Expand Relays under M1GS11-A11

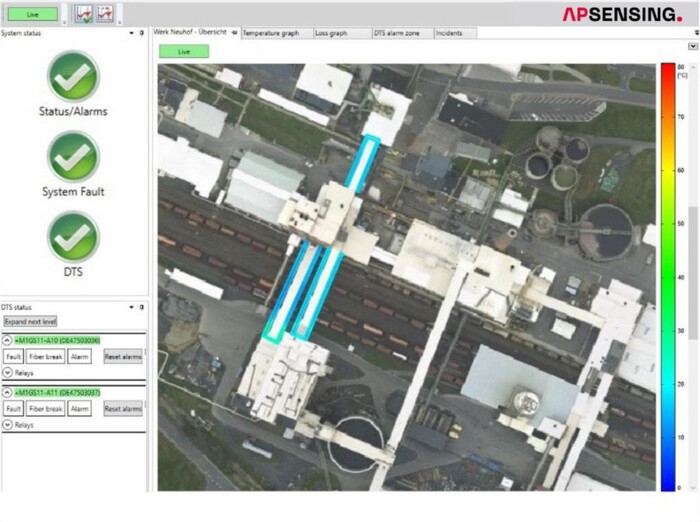(x=8, y=424)
